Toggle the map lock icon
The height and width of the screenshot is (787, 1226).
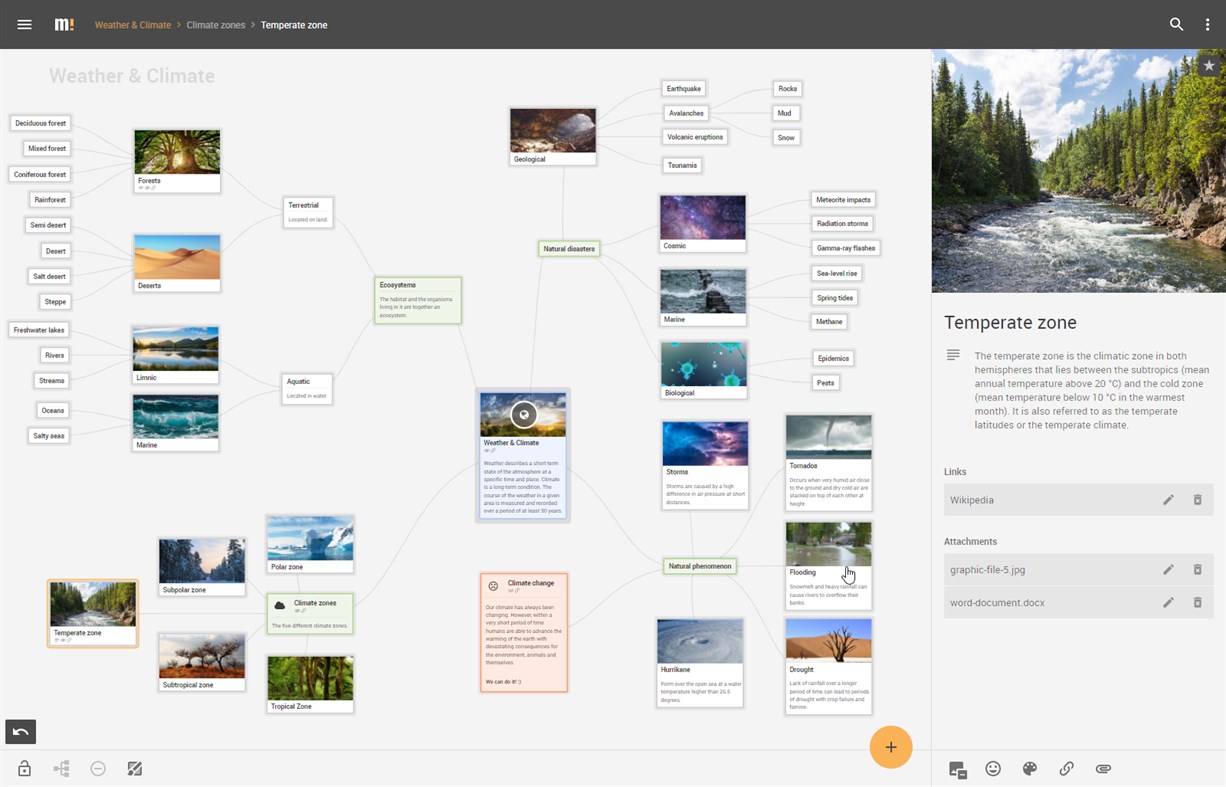[x=25, y=769]
